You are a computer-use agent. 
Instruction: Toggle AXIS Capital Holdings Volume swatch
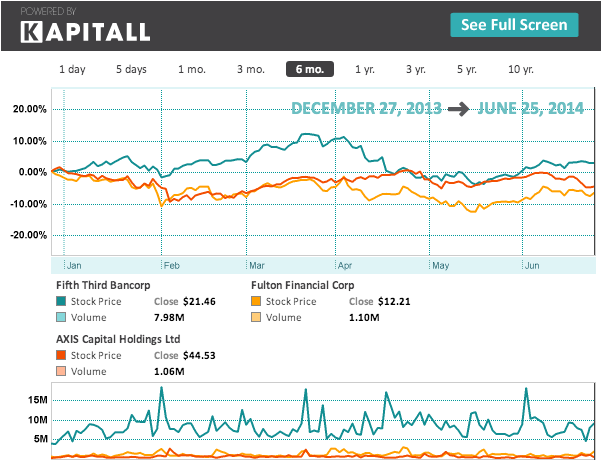pos(61,371)
